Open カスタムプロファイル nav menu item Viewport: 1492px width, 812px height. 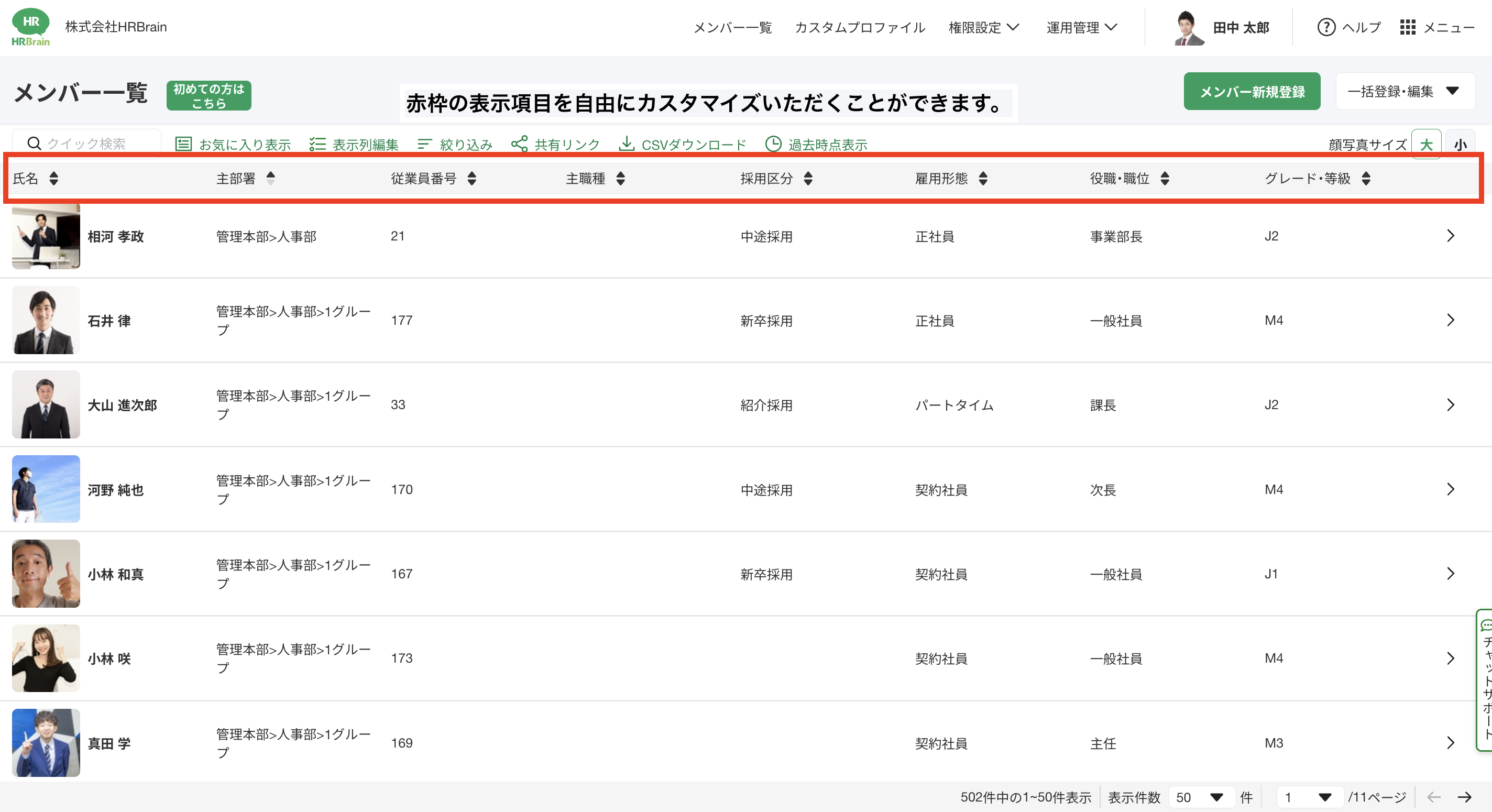[860, 27]
